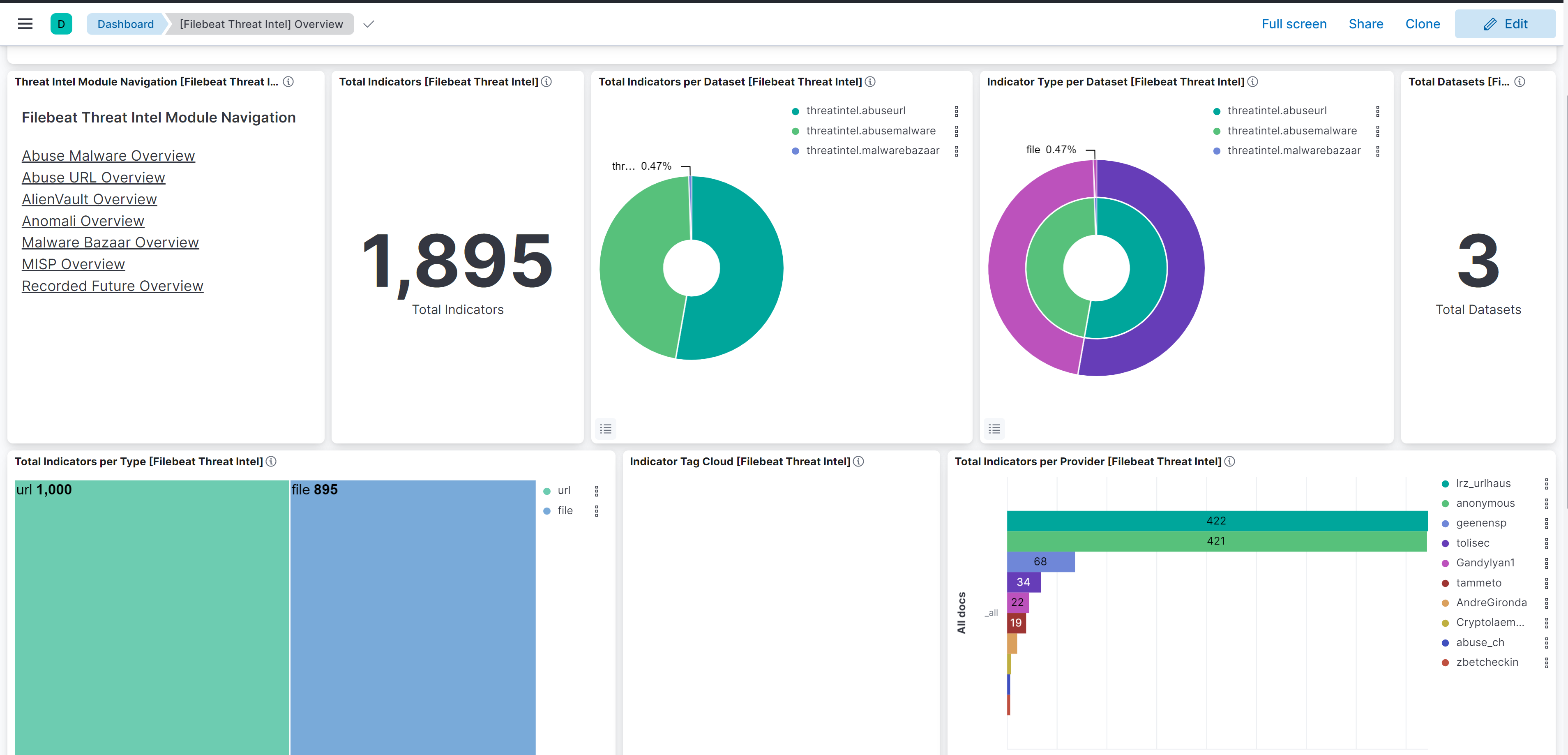
Task: Click the tolisec legend color dot
Action: 1445,543
